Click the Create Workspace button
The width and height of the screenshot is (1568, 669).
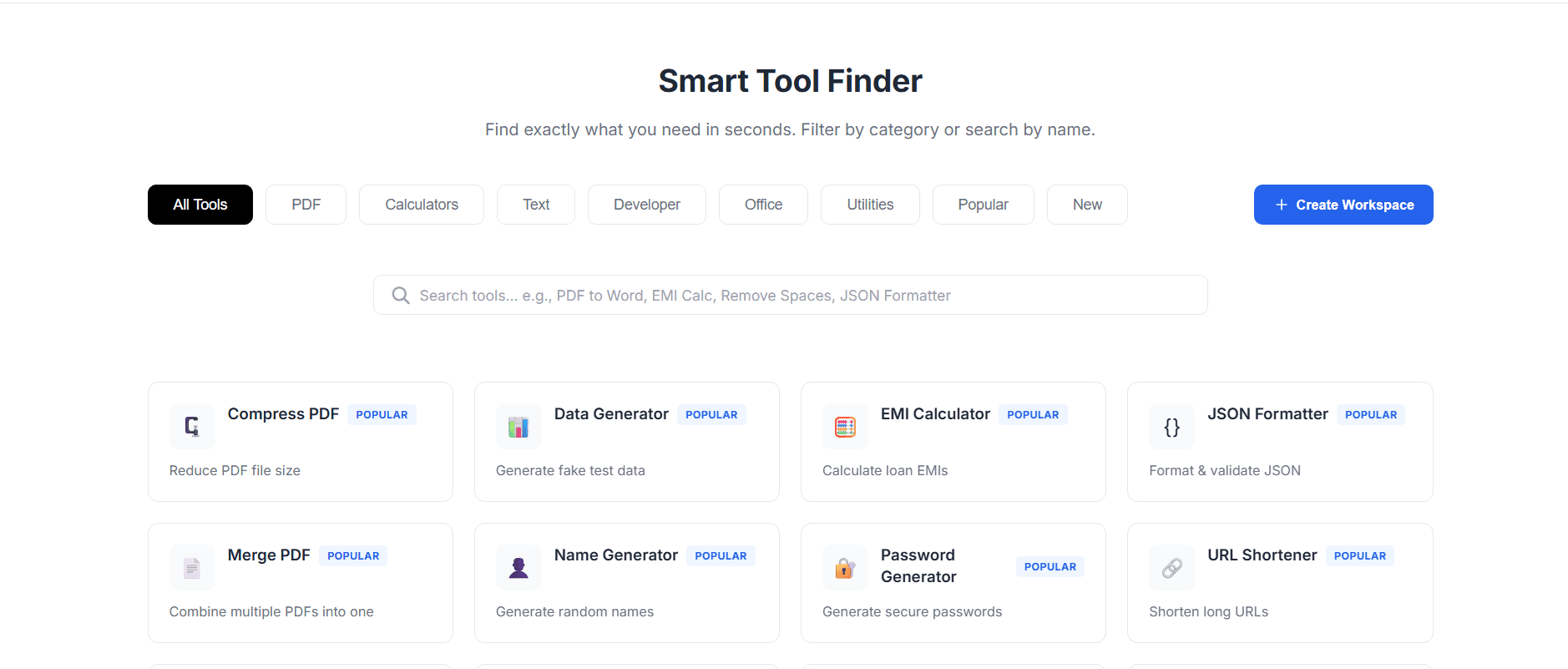[x=1343, y=204]
